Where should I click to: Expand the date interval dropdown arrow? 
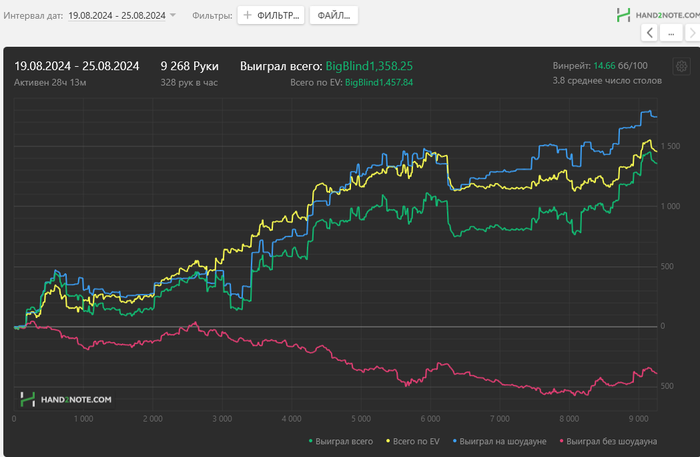click(x=173, y=16)
